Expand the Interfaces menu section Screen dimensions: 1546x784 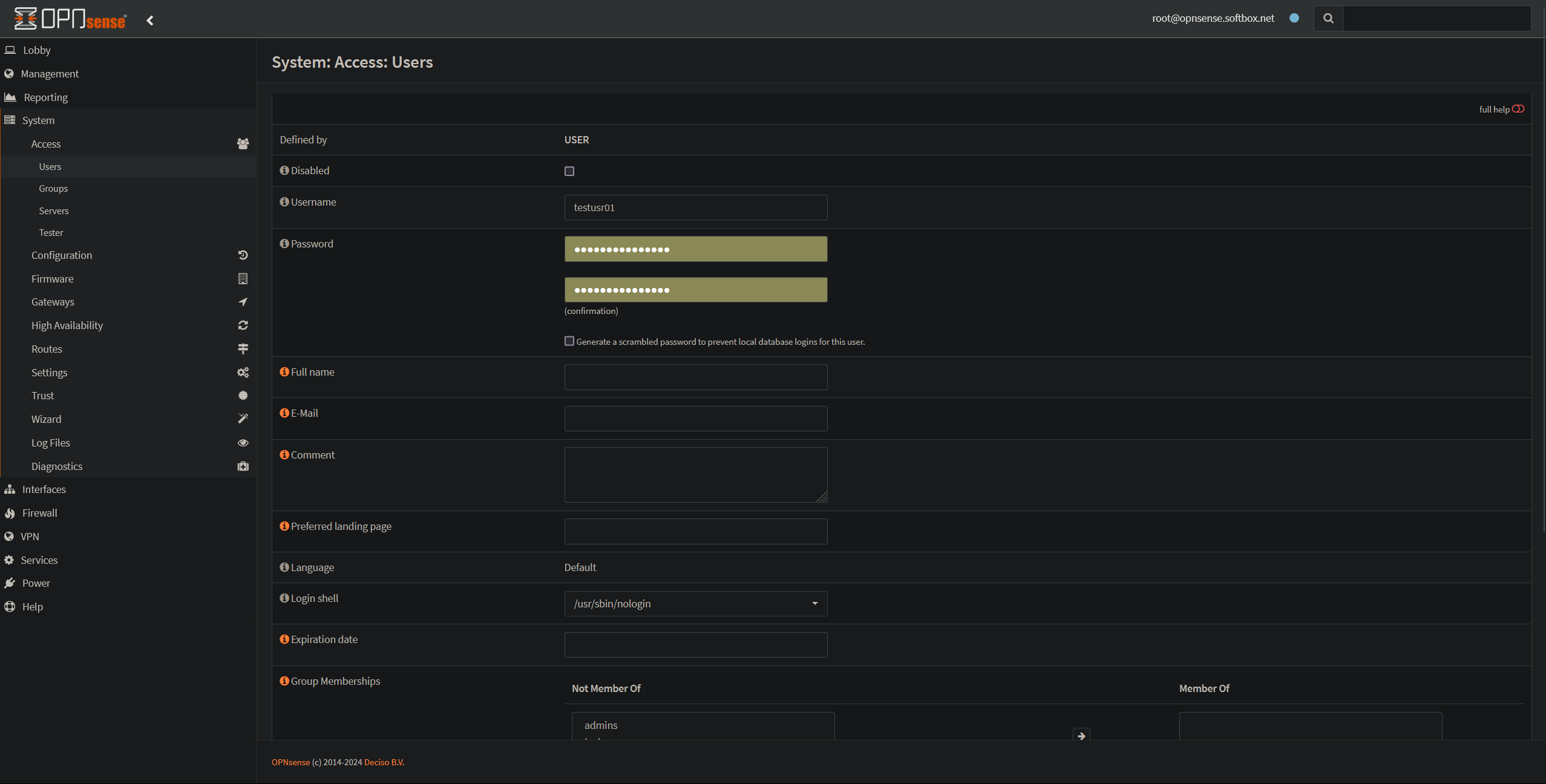(x=44, y=489)
